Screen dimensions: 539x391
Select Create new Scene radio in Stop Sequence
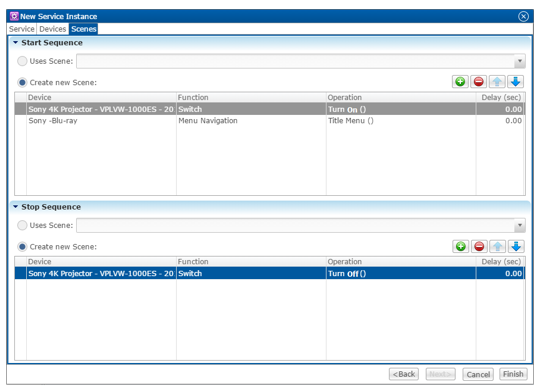(22, 247)
